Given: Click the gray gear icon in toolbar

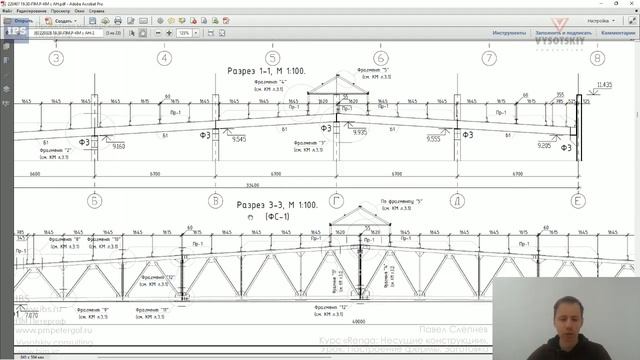Looking at the screenshot, I should point(160,20).
